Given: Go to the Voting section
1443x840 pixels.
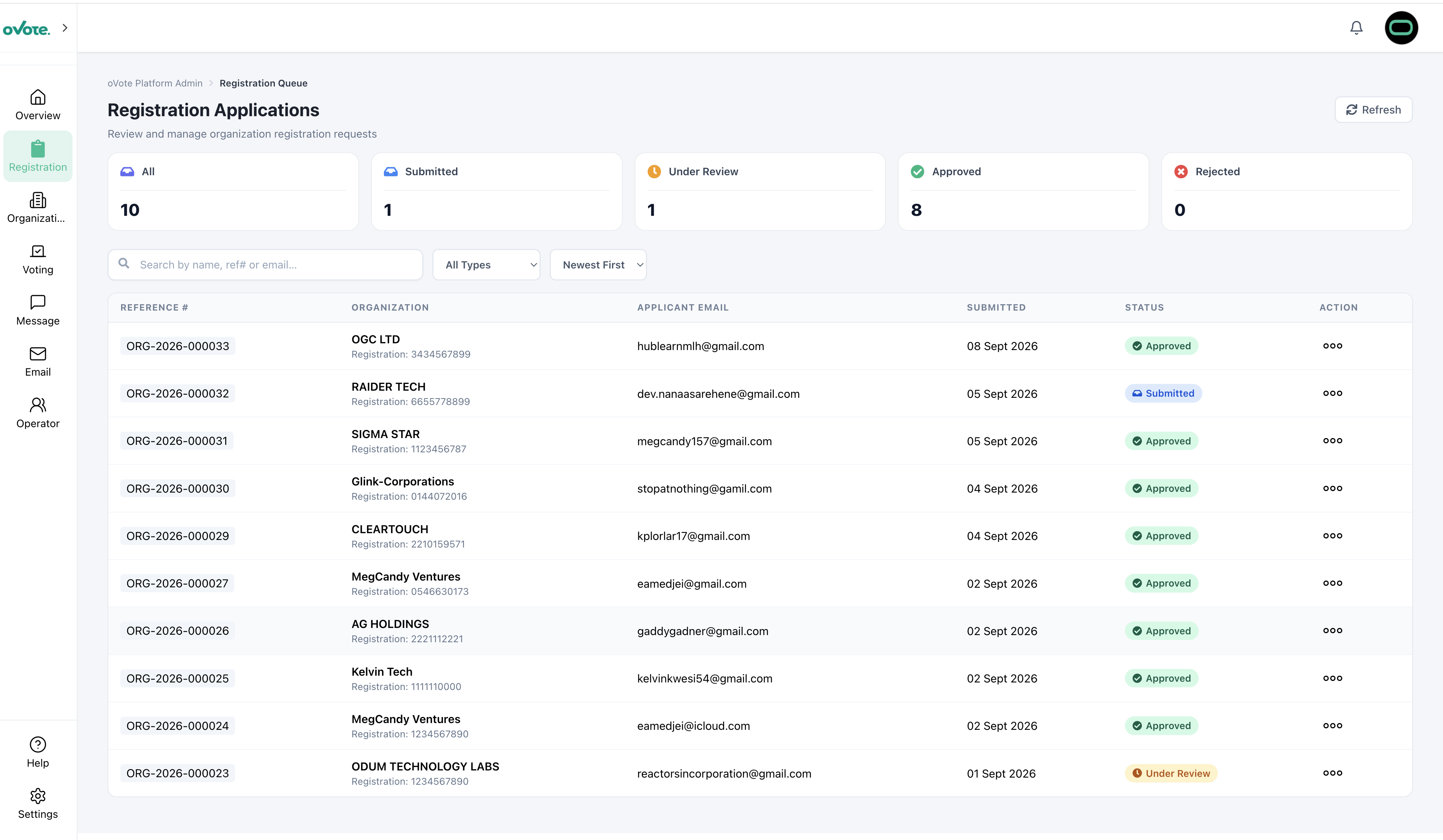Looking at the screenshot, I should coord(38,259).
